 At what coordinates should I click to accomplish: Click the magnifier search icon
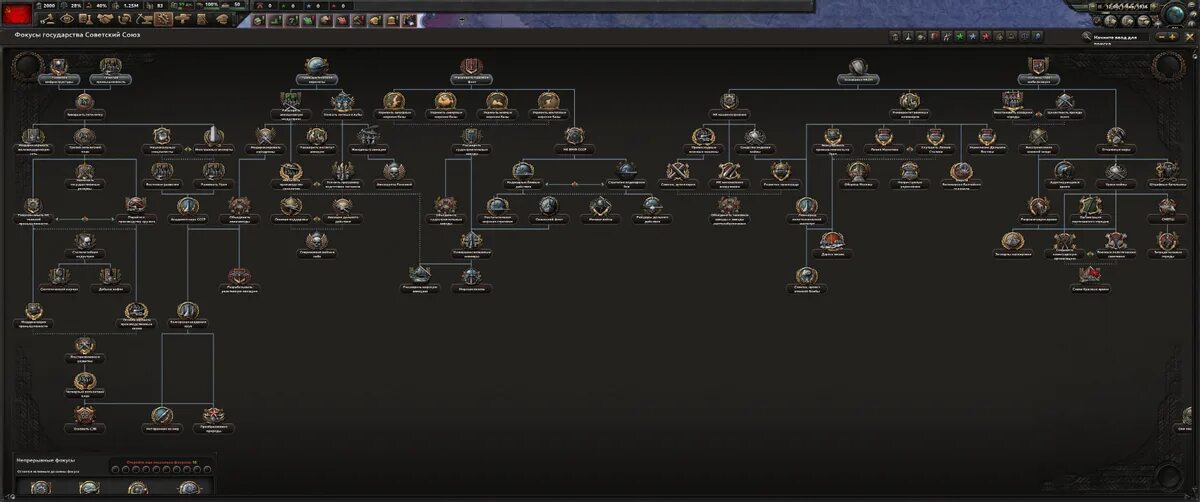coord(1086,36)
